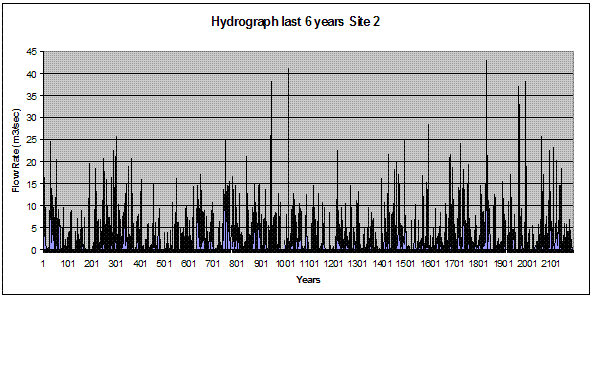The height and width of the screenshot is (384, 593).
Task: Click the y-axis label '0'
Action: tap(34, 250)
